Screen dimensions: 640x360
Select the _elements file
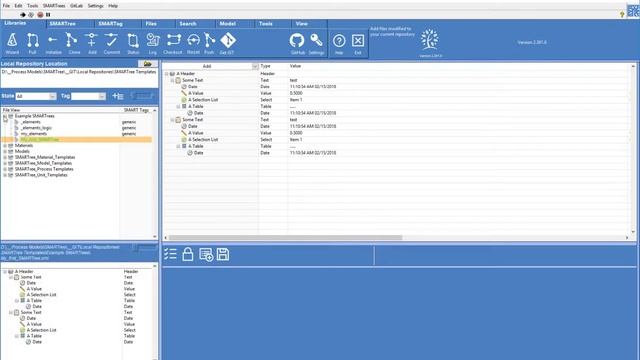click(x=31, y=122)
